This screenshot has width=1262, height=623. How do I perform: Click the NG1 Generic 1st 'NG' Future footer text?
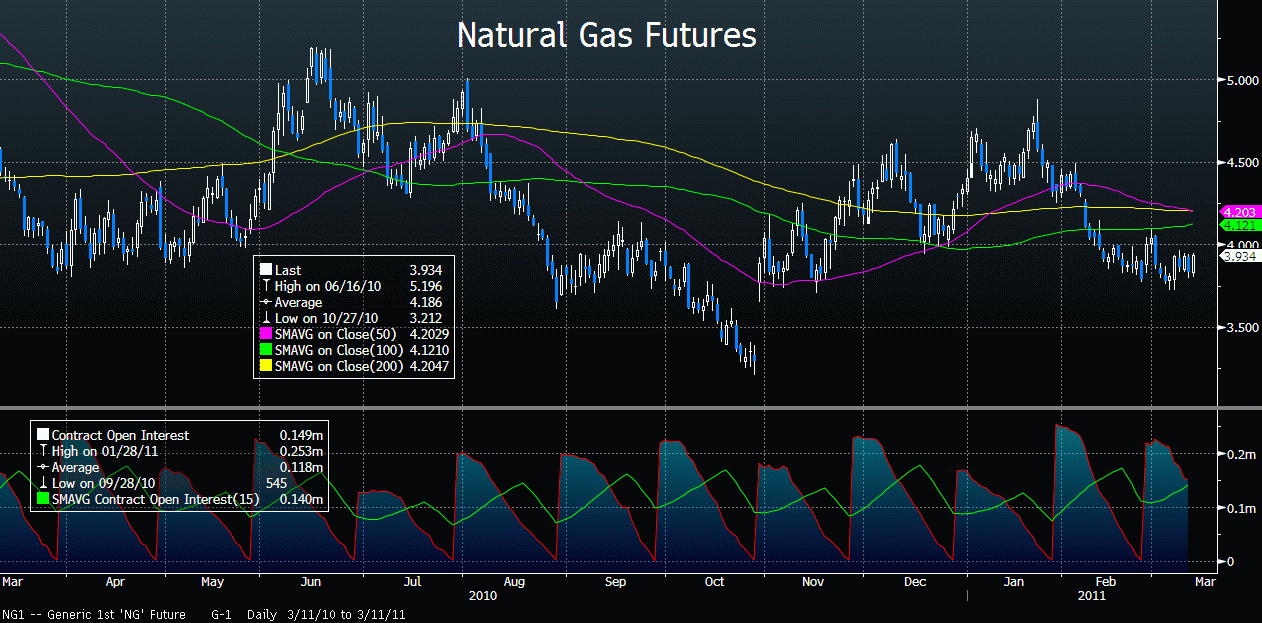[x=102, y=614]
